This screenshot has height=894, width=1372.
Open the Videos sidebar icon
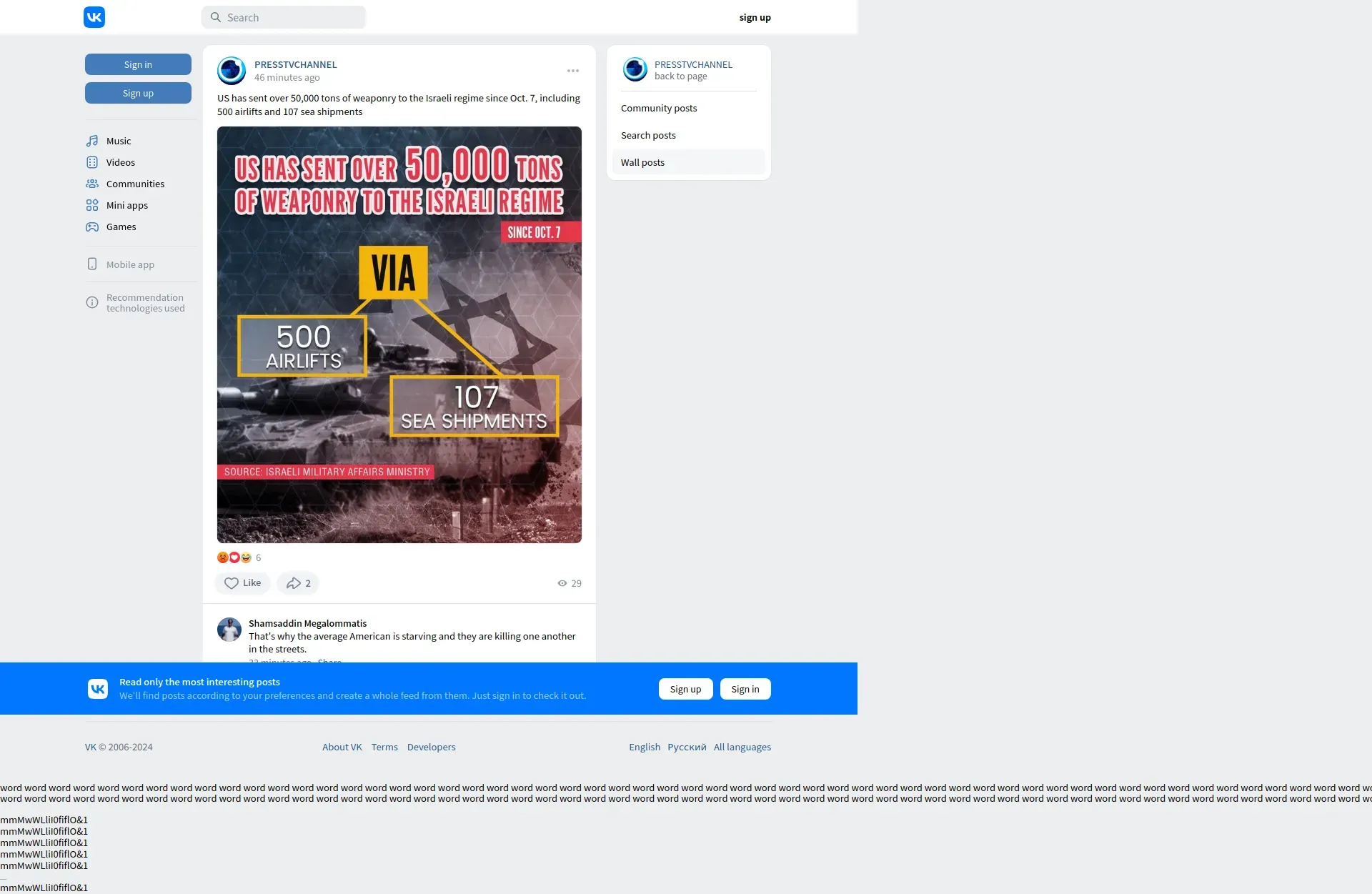point(92,162)
